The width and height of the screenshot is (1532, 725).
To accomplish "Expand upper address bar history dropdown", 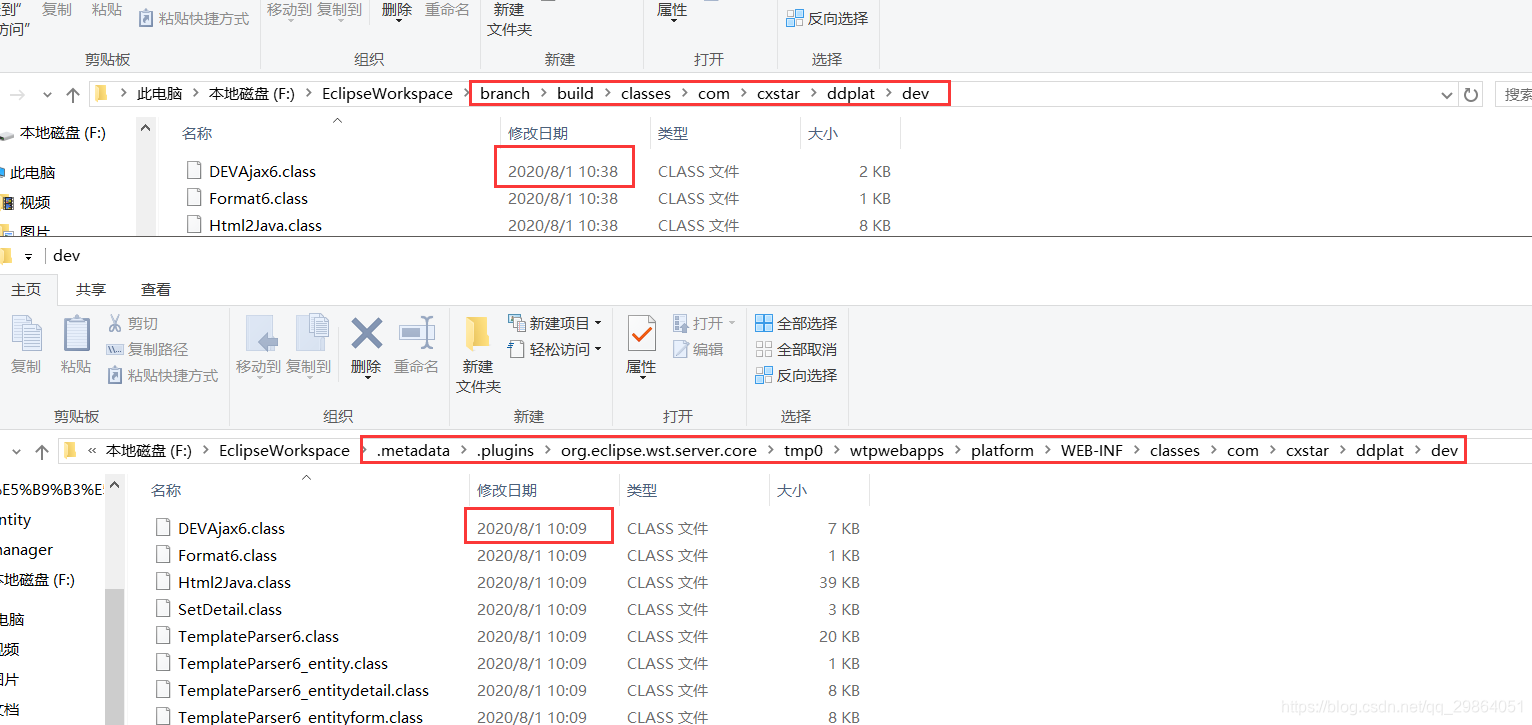I will (1447, 95).
